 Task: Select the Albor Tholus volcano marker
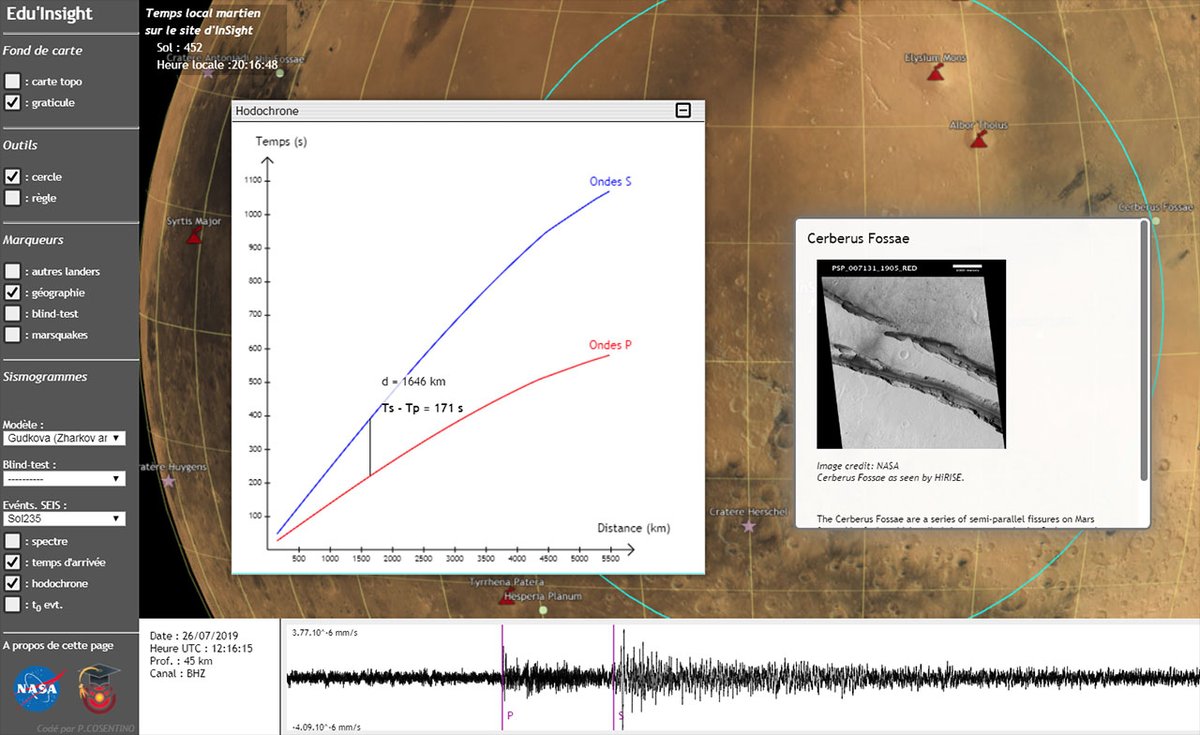[978, 141]
